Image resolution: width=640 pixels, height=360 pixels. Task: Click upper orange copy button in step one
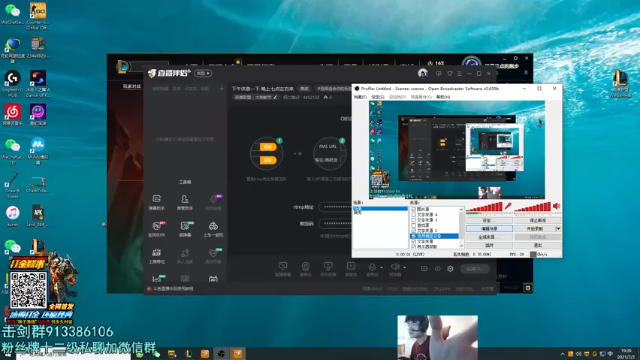[268, 147]
